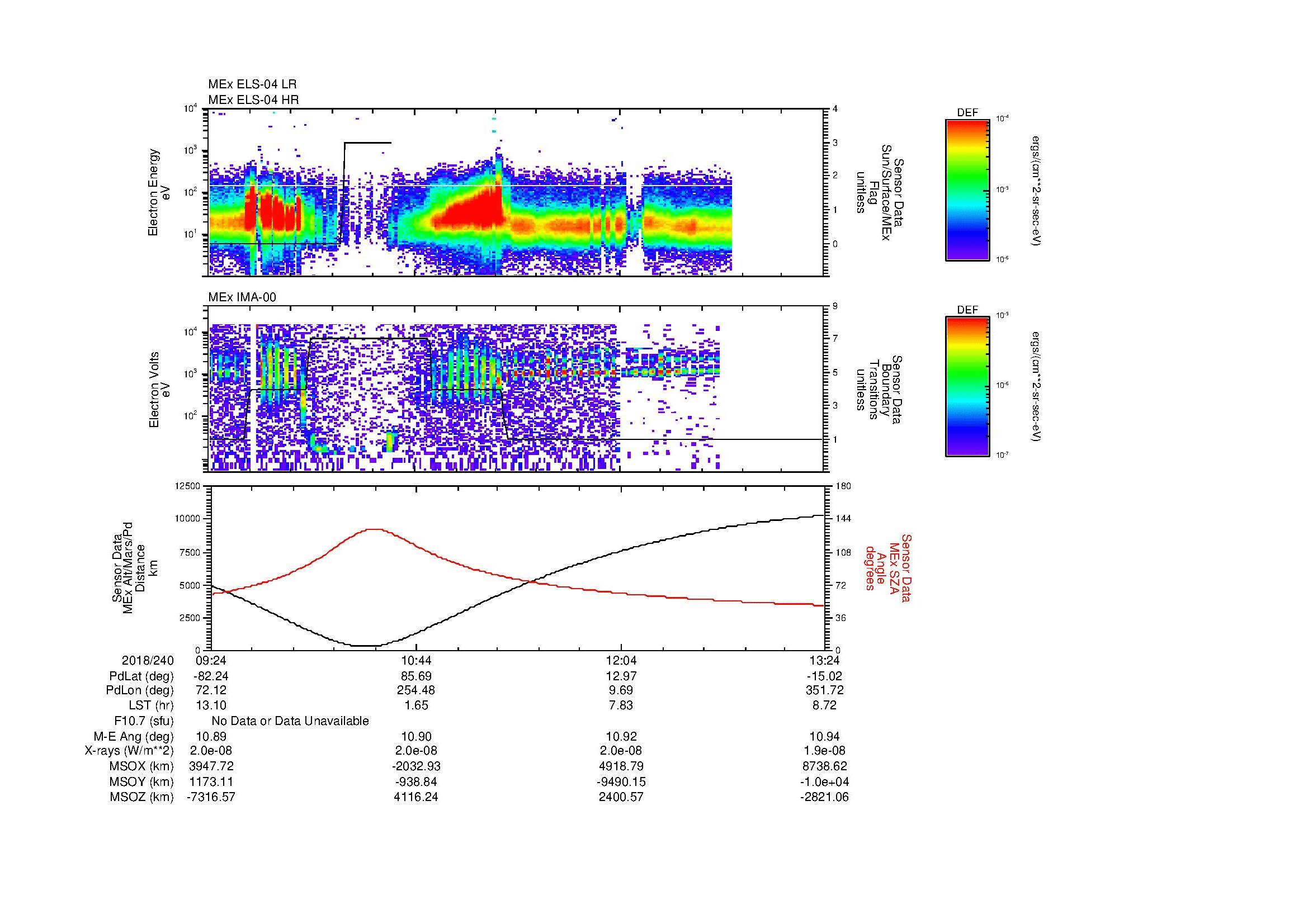Click the MSOZ value 4116.24

click(417, 797)
